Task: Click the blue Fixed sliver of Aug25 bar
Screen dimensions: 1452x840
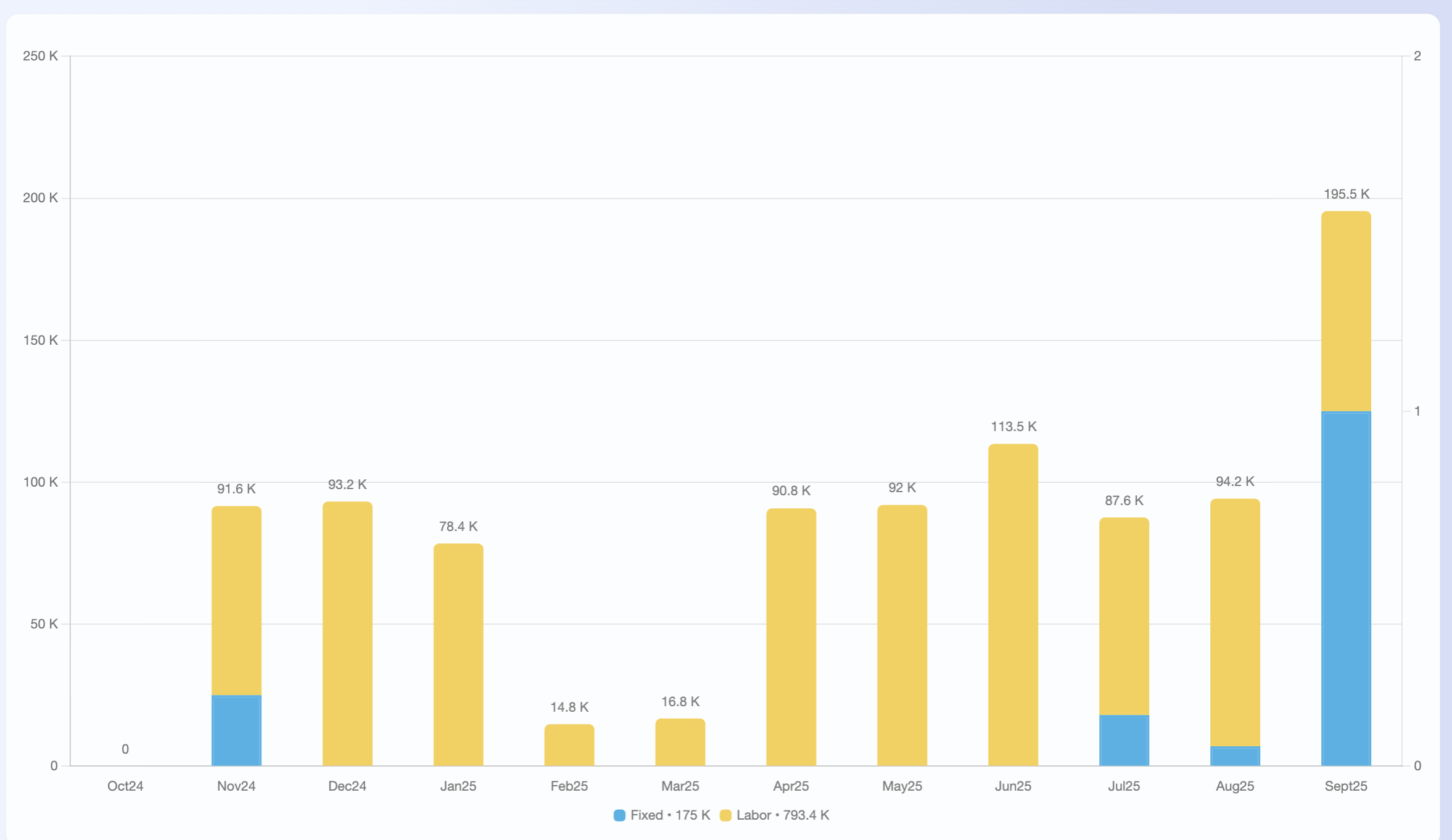Action: 1235,756
